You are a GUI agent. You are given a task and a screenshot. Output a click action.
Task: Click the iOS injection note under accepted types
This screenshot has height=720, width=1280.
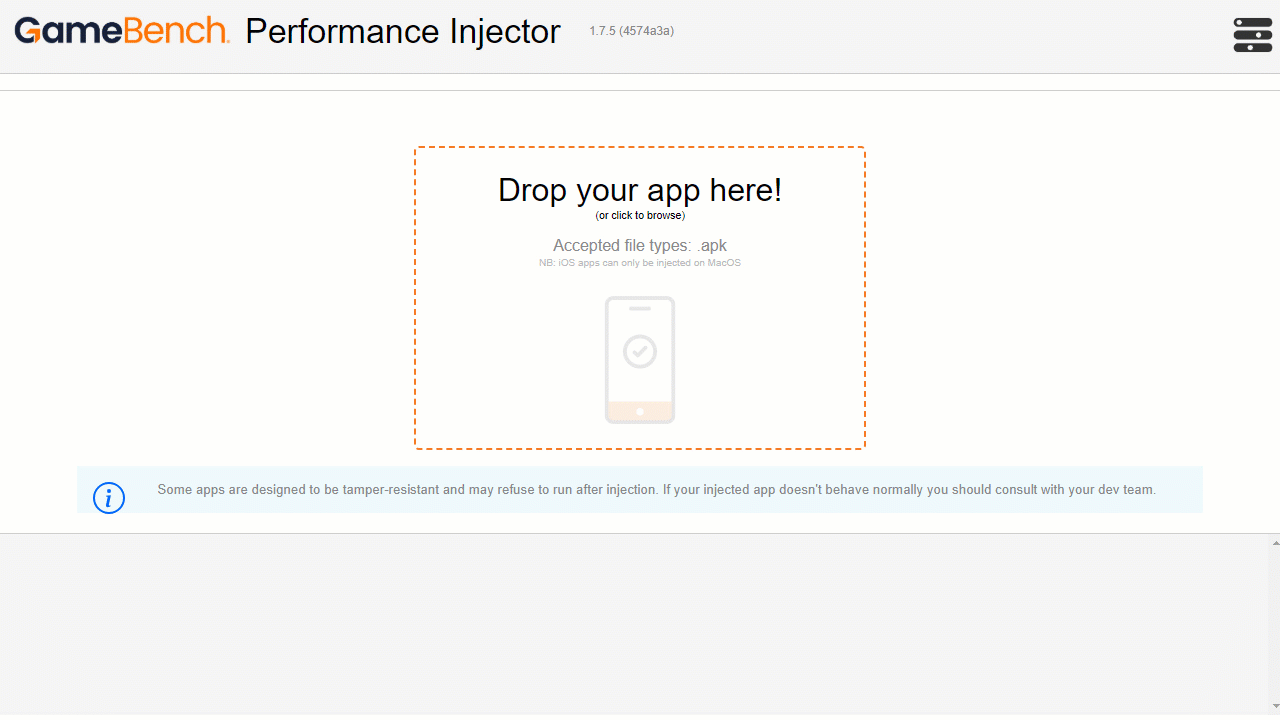[640, 262]
